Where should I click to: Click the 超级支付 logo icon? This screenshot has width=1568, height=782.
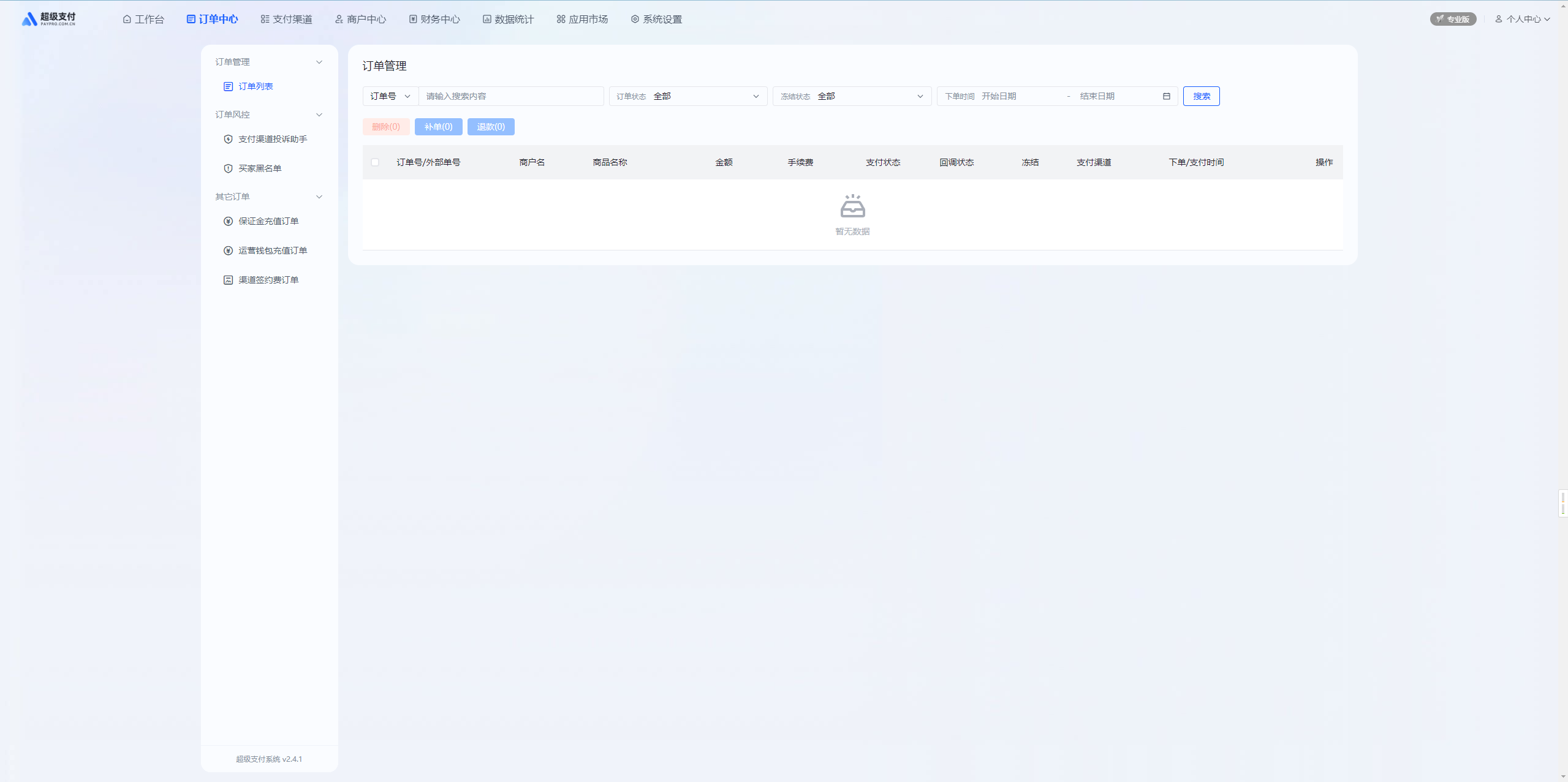pyautogui.click(x=29, y=20)
